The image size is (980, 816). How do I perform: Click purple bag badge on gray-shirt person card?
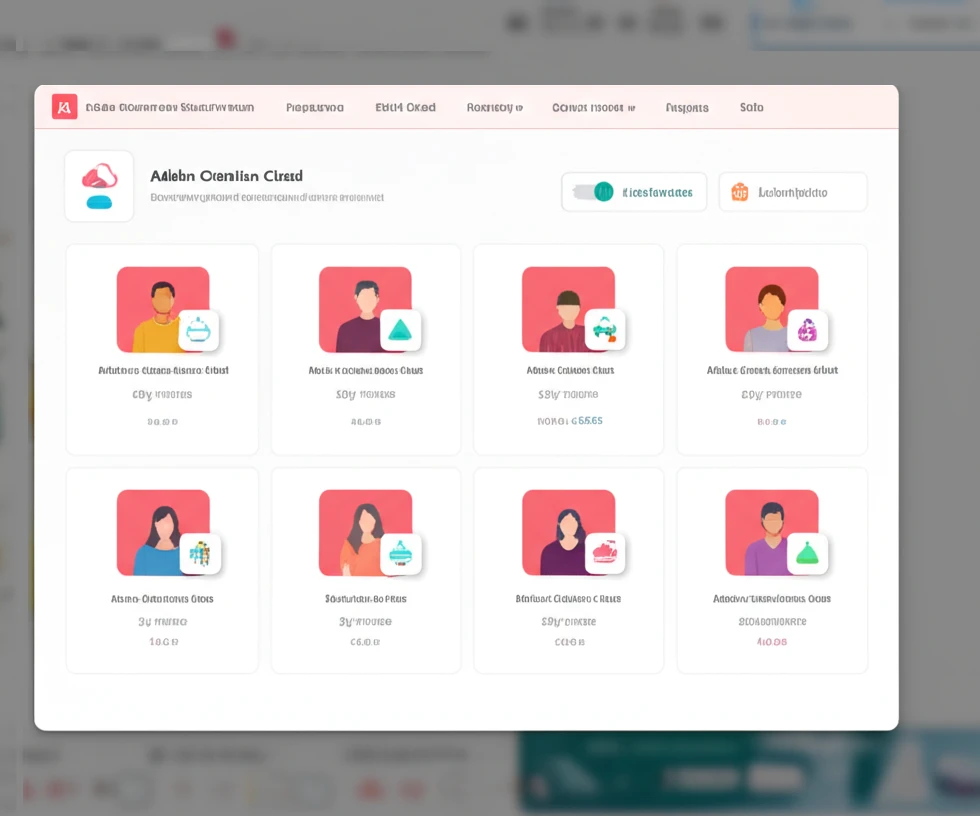(x=808, y=330)
